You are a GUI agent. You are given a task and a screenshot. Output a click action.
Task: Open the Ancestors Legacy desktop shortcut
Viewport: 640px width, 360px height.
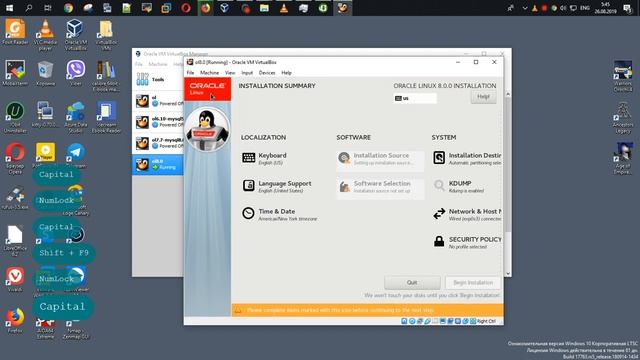click(x=623, y=117)
